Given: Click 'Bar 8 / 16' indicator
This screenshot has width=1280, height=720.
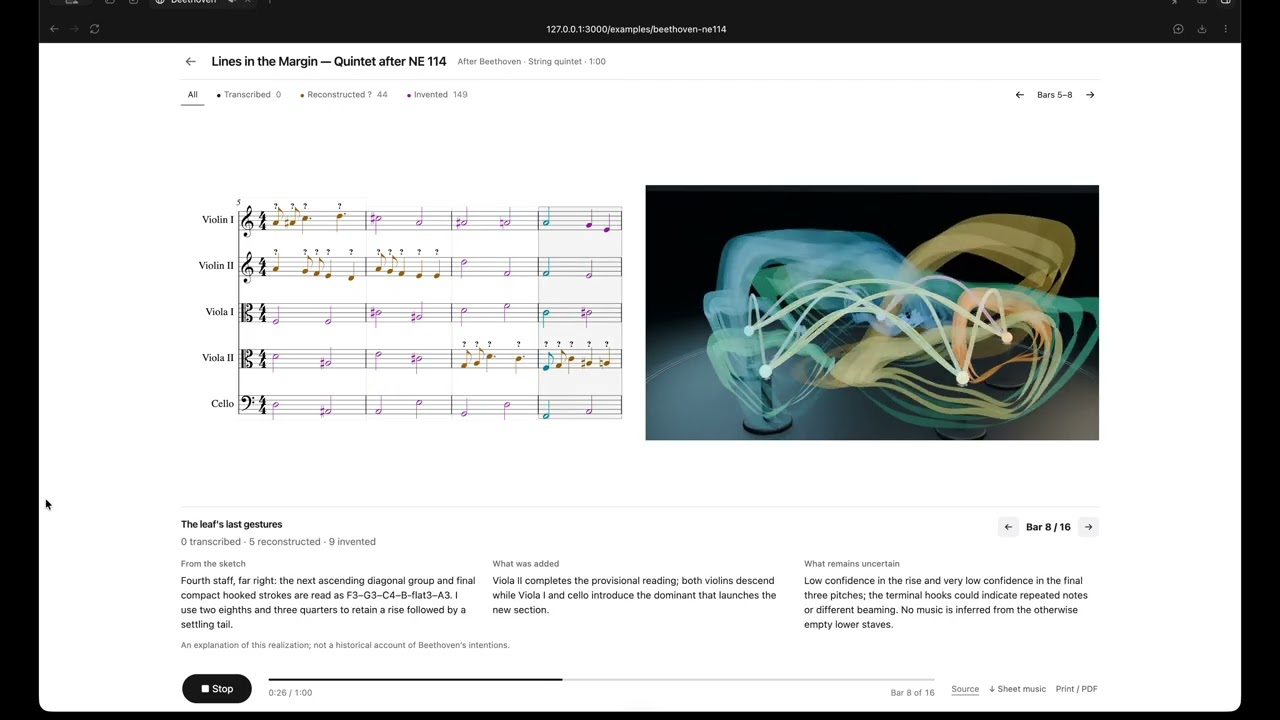Looking at the screenshot, I should tap(1048, 527).
